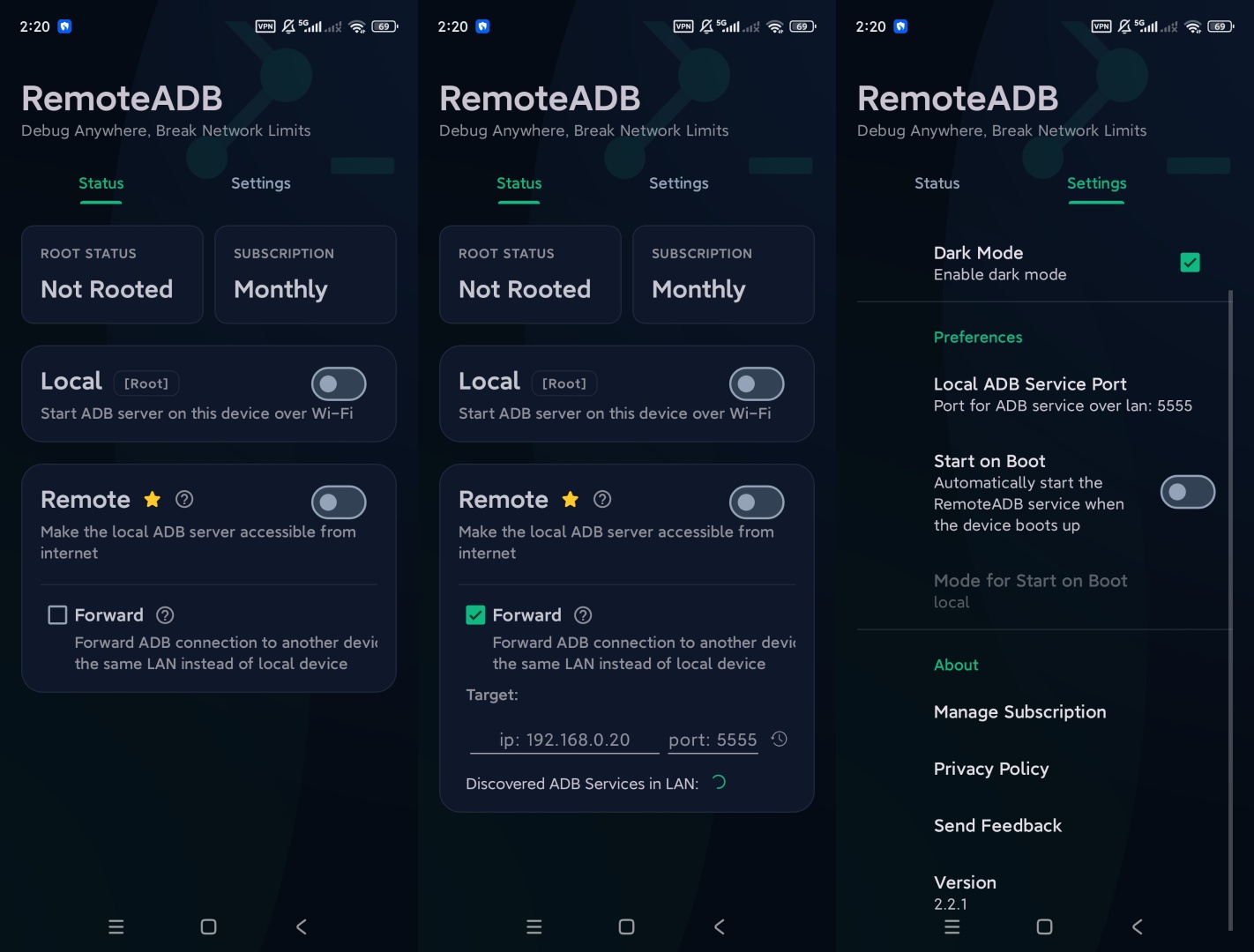Click the Remote premium star in middle screen

pos(571,500)
